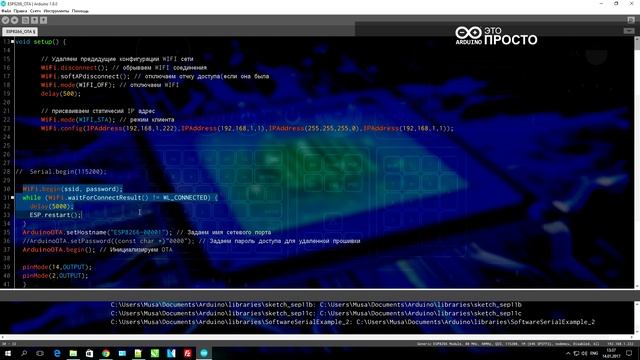Image resolution: width=640 pixels, height=360 pixels.
Task: Open the FileZilla taskbar icon
Action: [187, 353]
